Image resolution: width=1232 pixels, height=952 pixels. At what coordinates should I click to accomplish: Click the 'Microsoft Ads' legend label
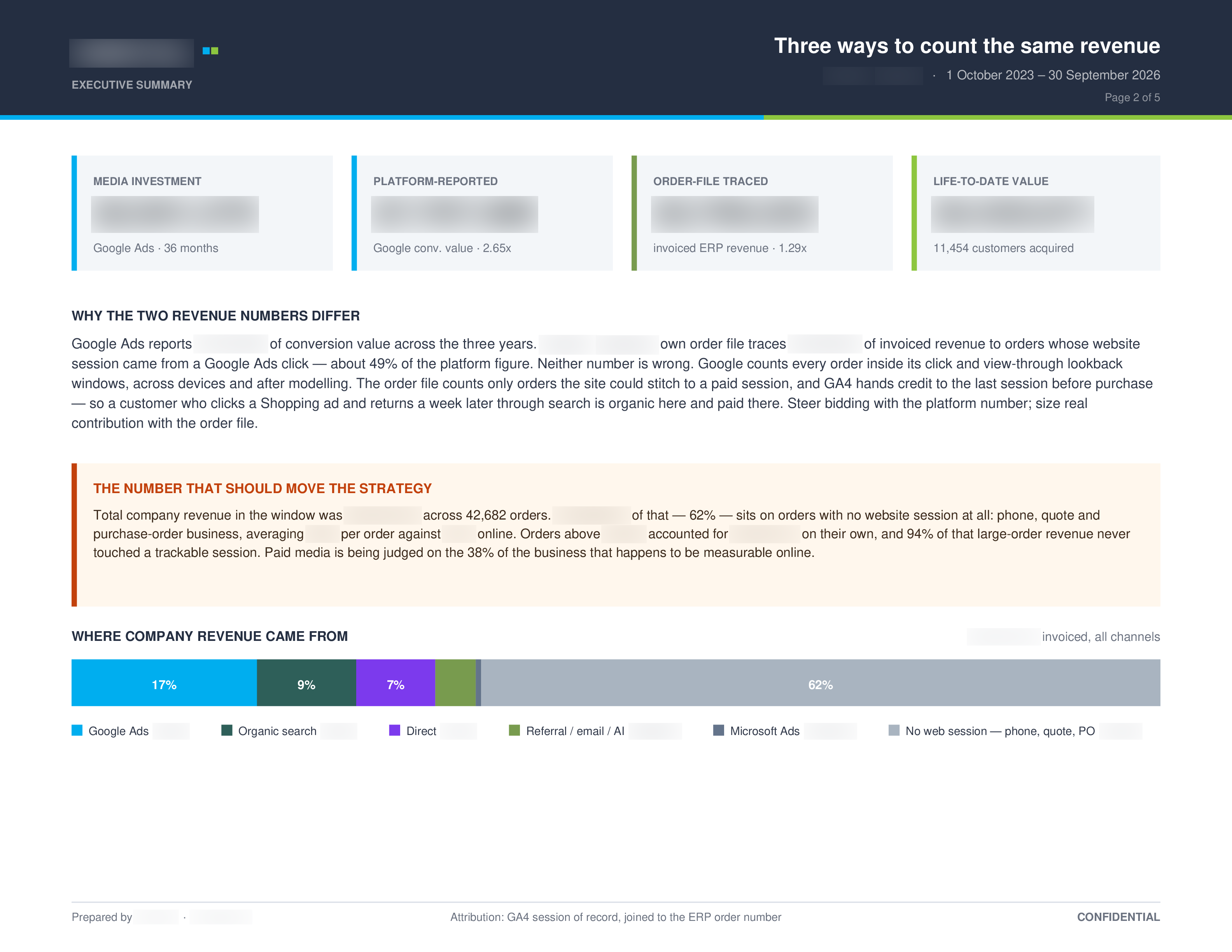point(765,731)
